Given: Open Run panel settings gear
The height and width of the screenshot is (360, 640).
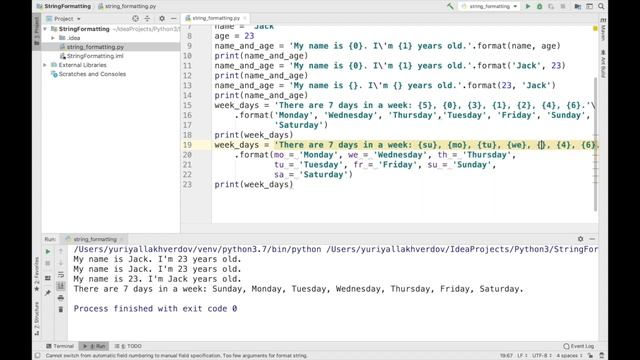Looking at the screenshot, I should click(x=580, y=239).
